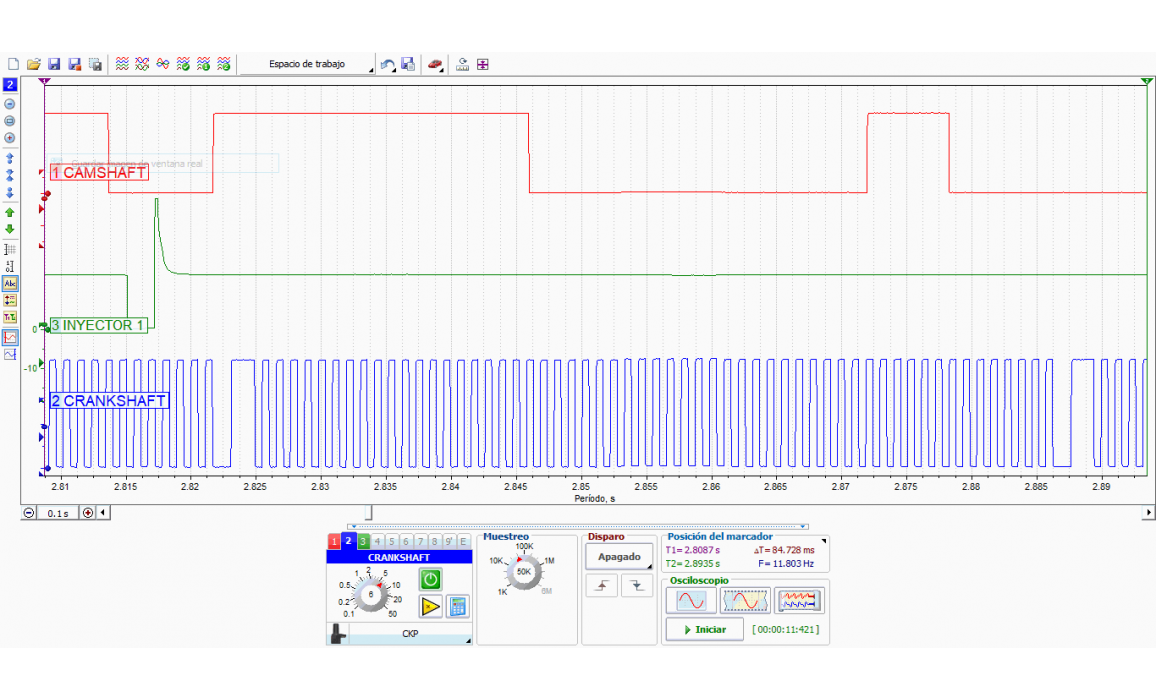
Task: Click the yellow play triangle in CRANKSHAFT panel
Action: [x=430, y=606]
